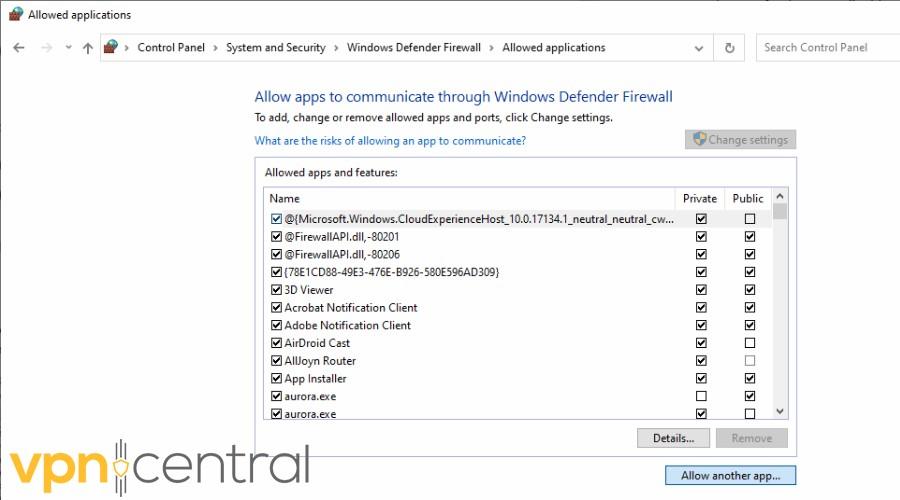Uncheck App Installer name checkbox
Screen dimensions: 900x500
276,379
